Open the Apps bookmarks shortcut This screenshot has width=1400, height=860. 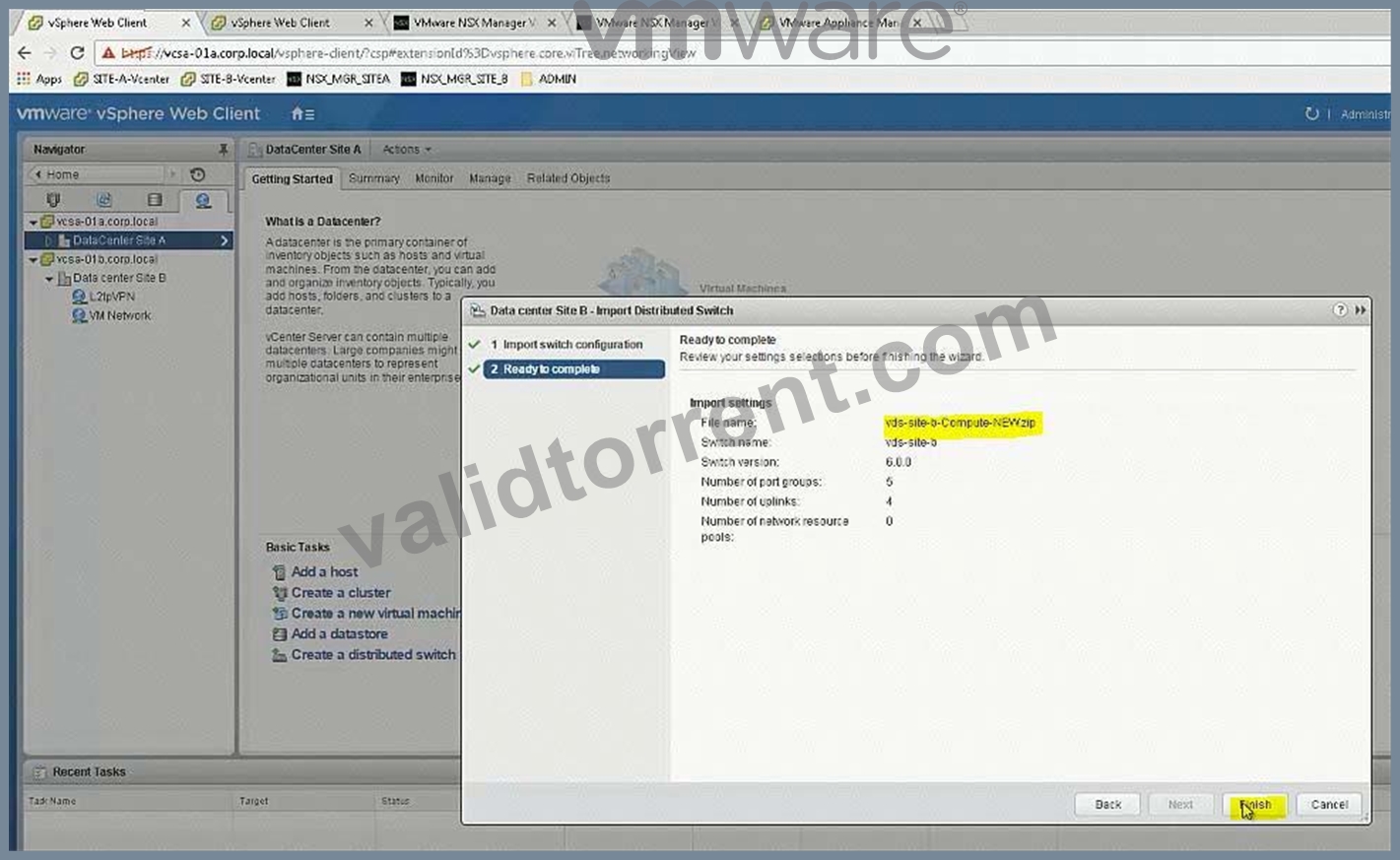coord(39,79)
